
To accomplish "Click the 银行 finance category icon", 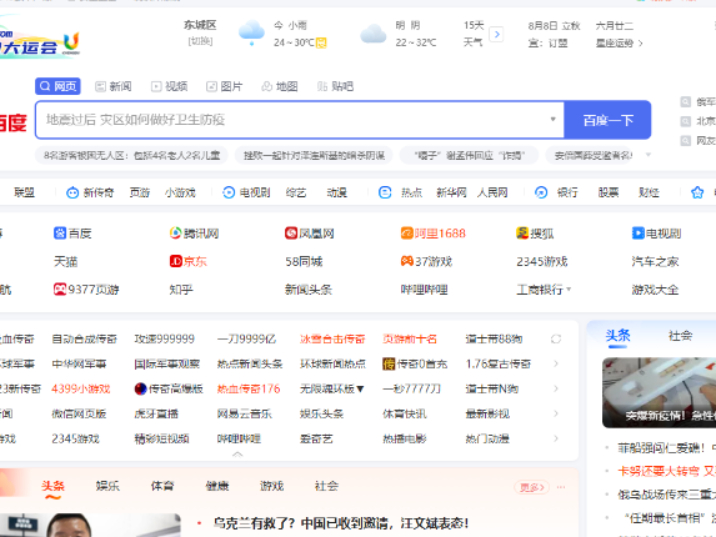I will pyautogui.click(x=541, y=193).
